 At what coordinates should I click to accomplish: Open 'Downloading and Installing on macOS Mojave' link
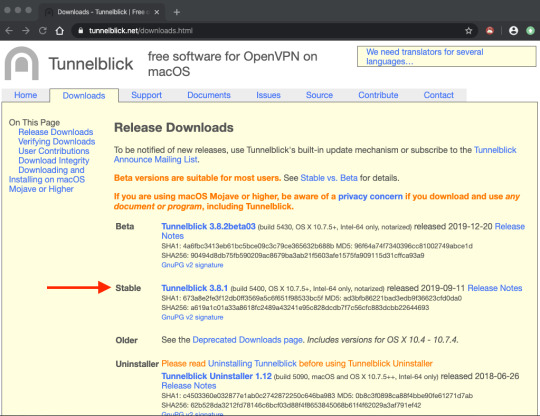coord(46,179)
